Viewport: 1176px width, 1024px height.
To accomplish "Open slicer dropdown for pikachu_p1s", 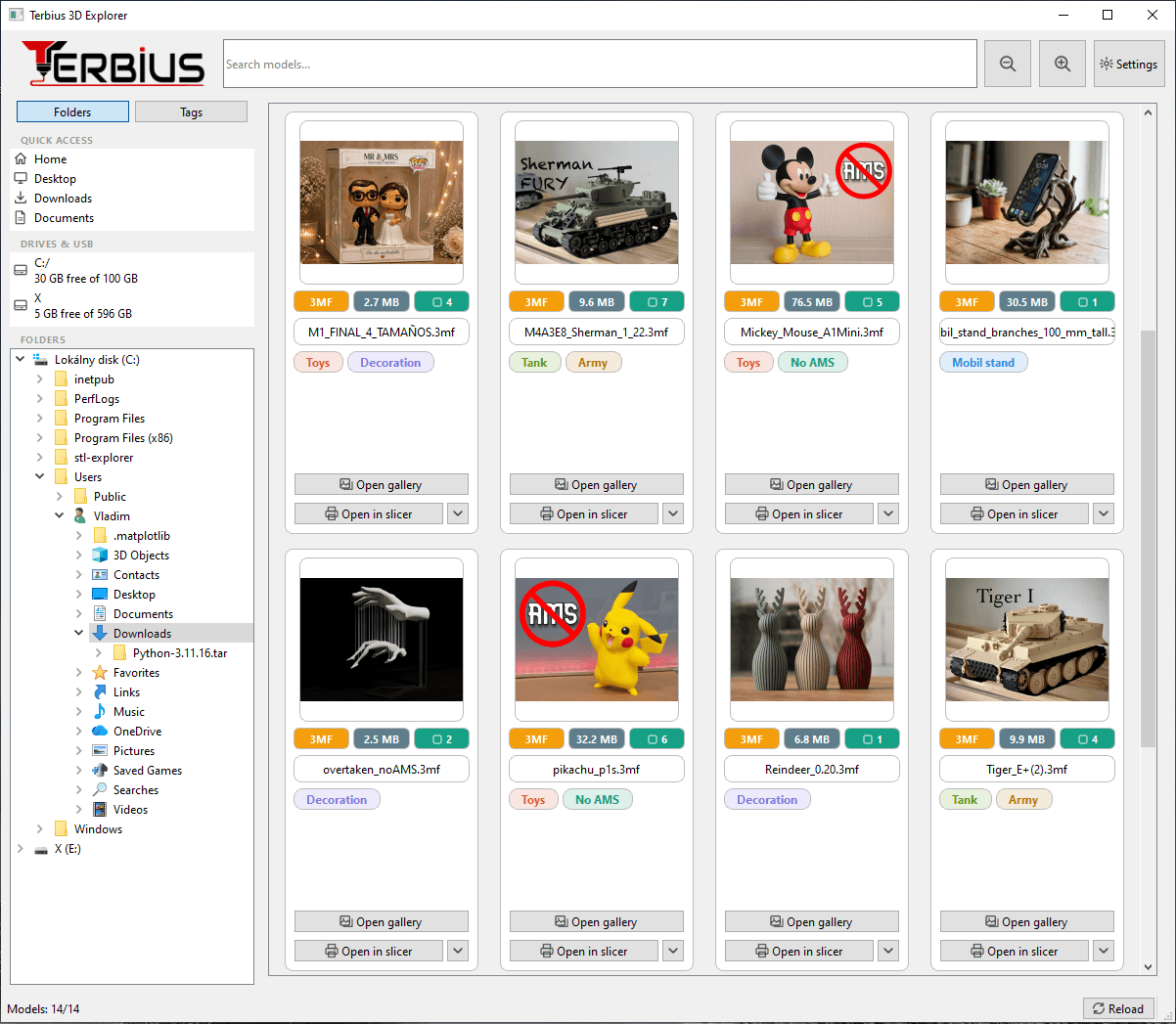I will 673,951.
